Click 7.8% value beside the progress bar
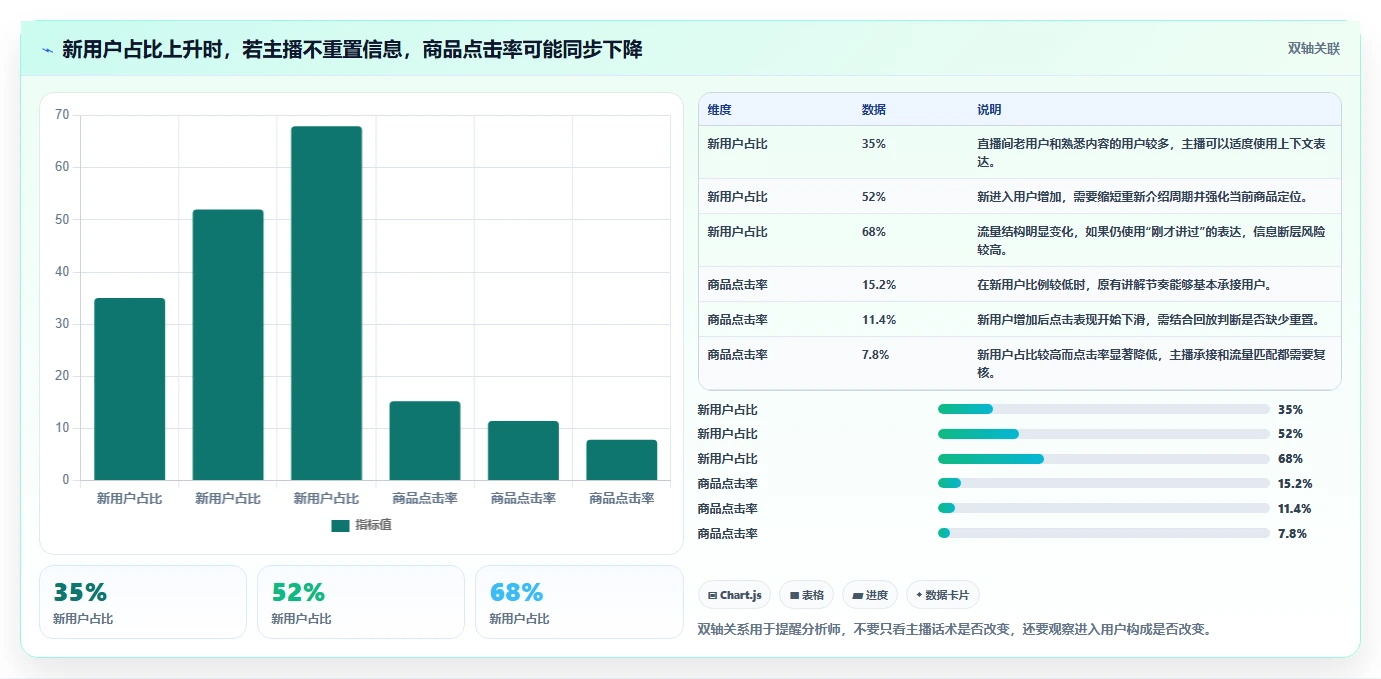1381x679 pixels. tap(1292, 533)
